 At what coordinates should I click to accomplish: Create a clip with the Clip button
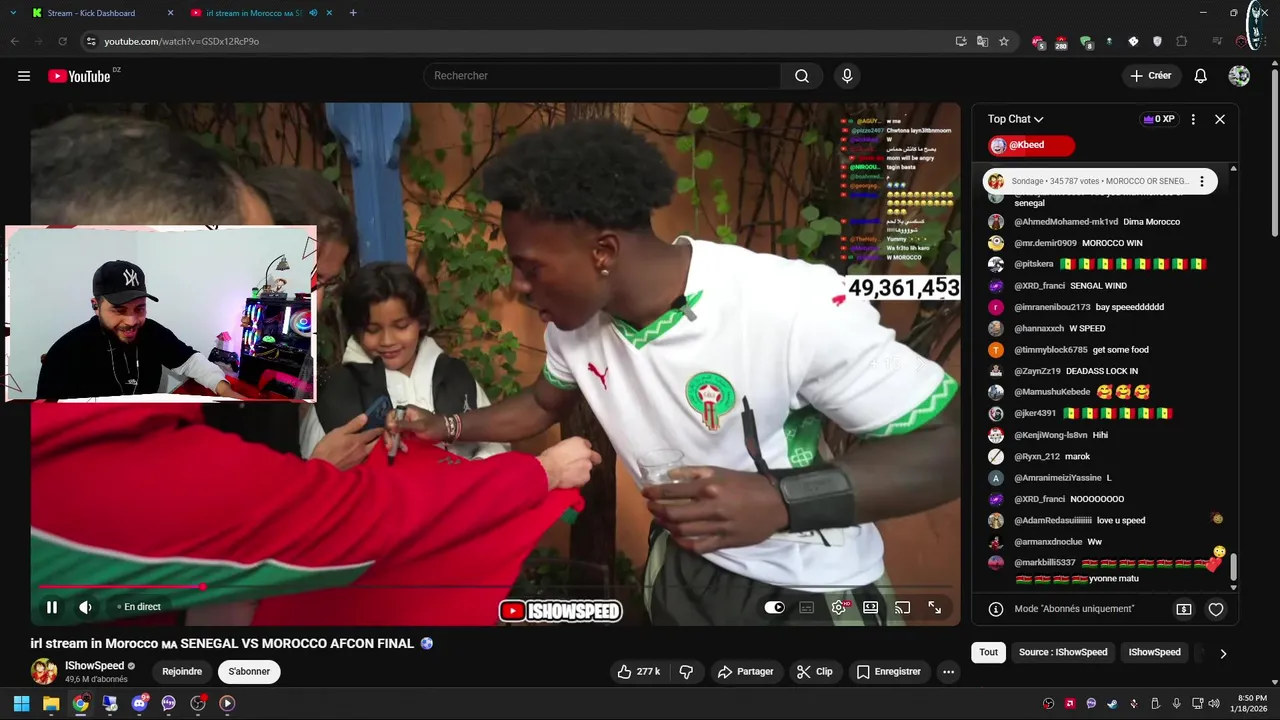click(815, 672)
